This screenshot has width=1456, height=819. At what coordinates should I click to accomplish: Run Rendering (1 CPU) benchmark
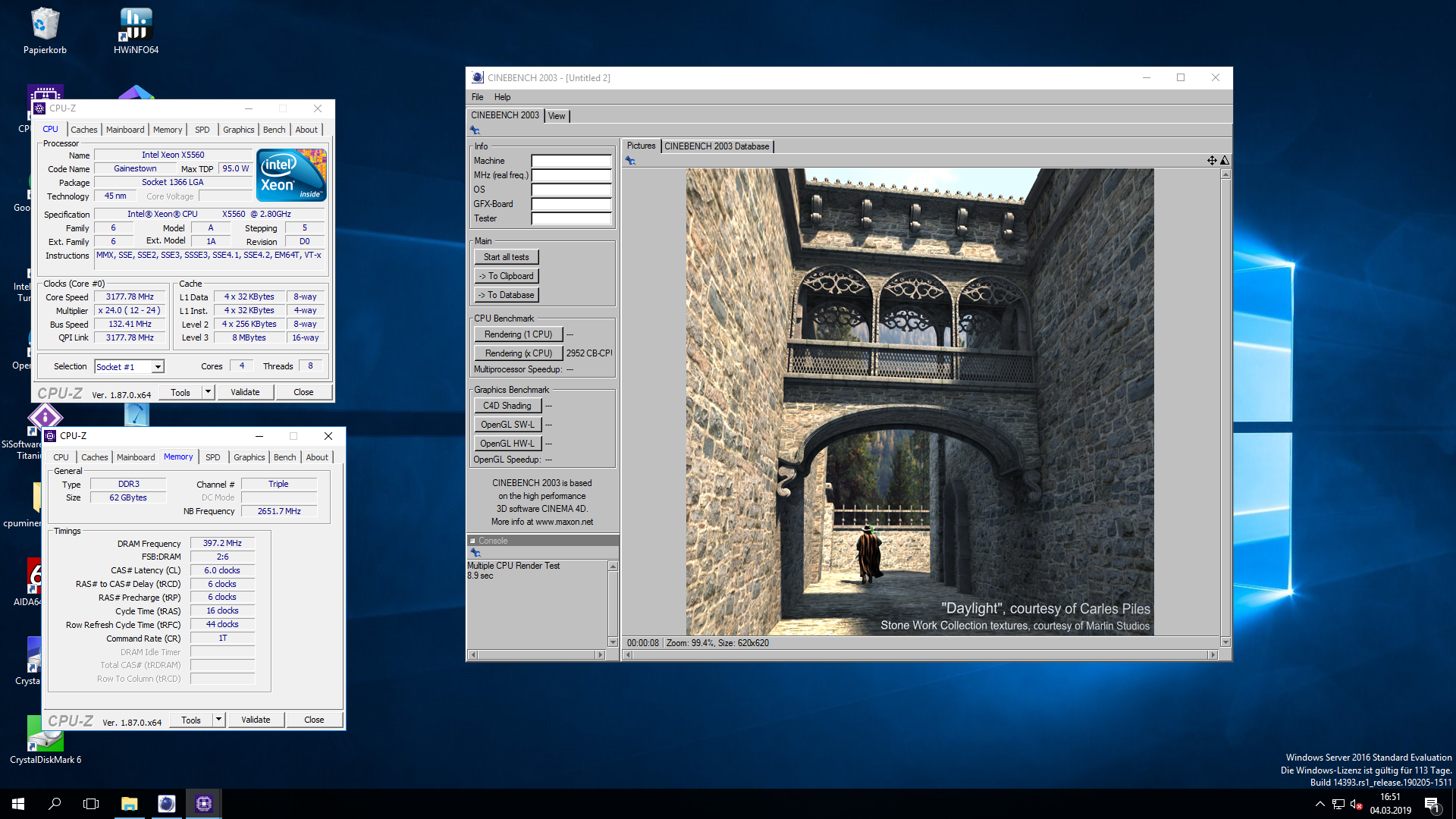point(519,334)
